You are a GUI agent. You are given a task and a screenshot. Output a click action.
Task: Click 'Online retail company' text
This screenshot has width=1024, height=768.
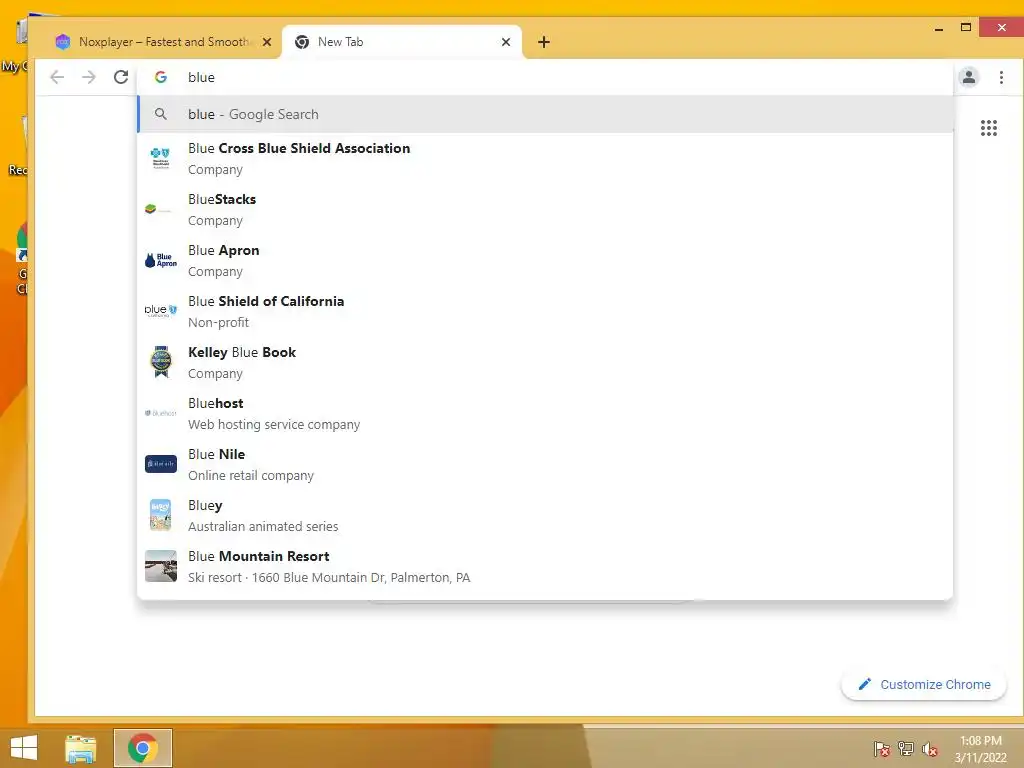[x=251, y=475]
